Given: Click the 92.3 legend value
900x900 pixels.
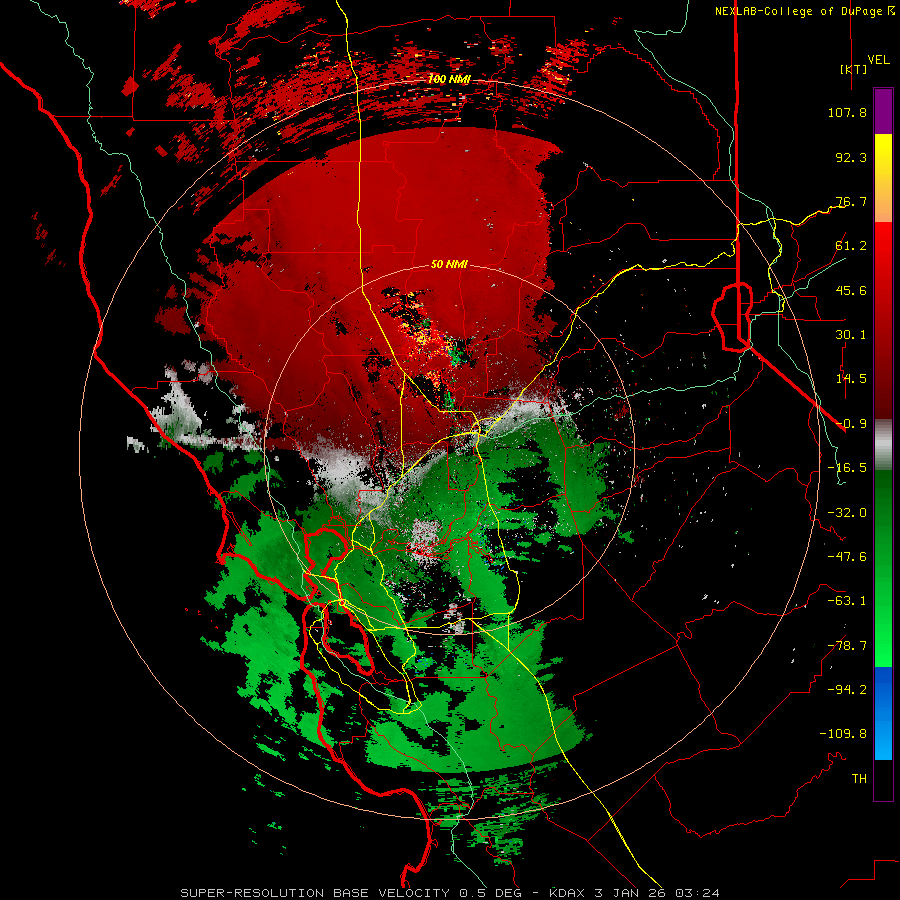Looking at the screenshot, I should [851, 157].
